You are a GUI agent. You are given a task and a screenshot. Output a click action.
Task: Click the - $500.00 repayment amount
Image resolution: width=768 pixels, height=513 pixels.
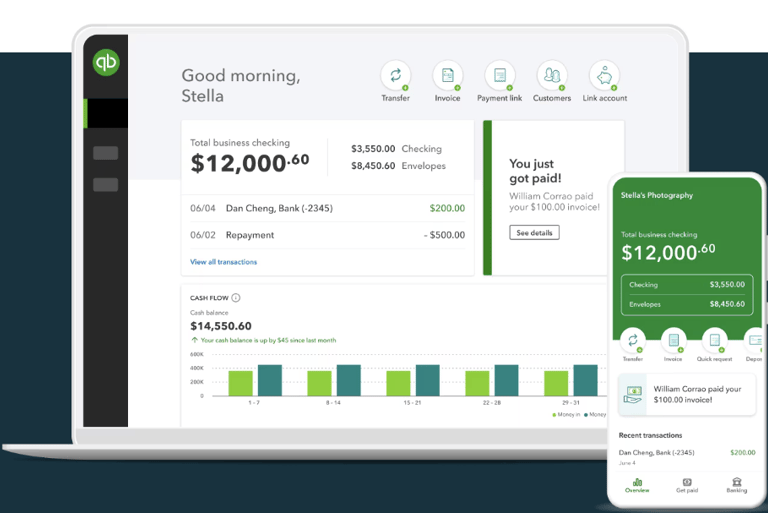[444, 235]
